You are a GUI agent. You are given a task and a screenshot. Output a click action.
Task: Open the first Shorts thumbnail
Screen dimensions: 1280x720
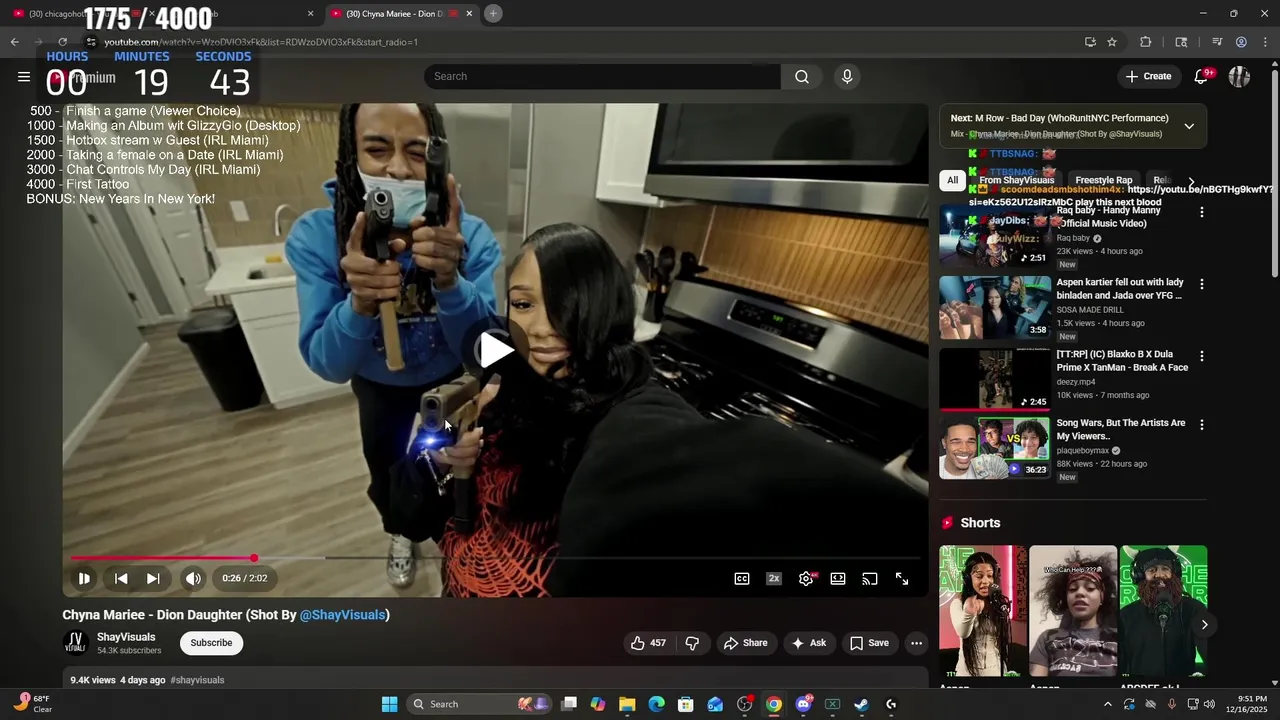click(x=983, y=611)
